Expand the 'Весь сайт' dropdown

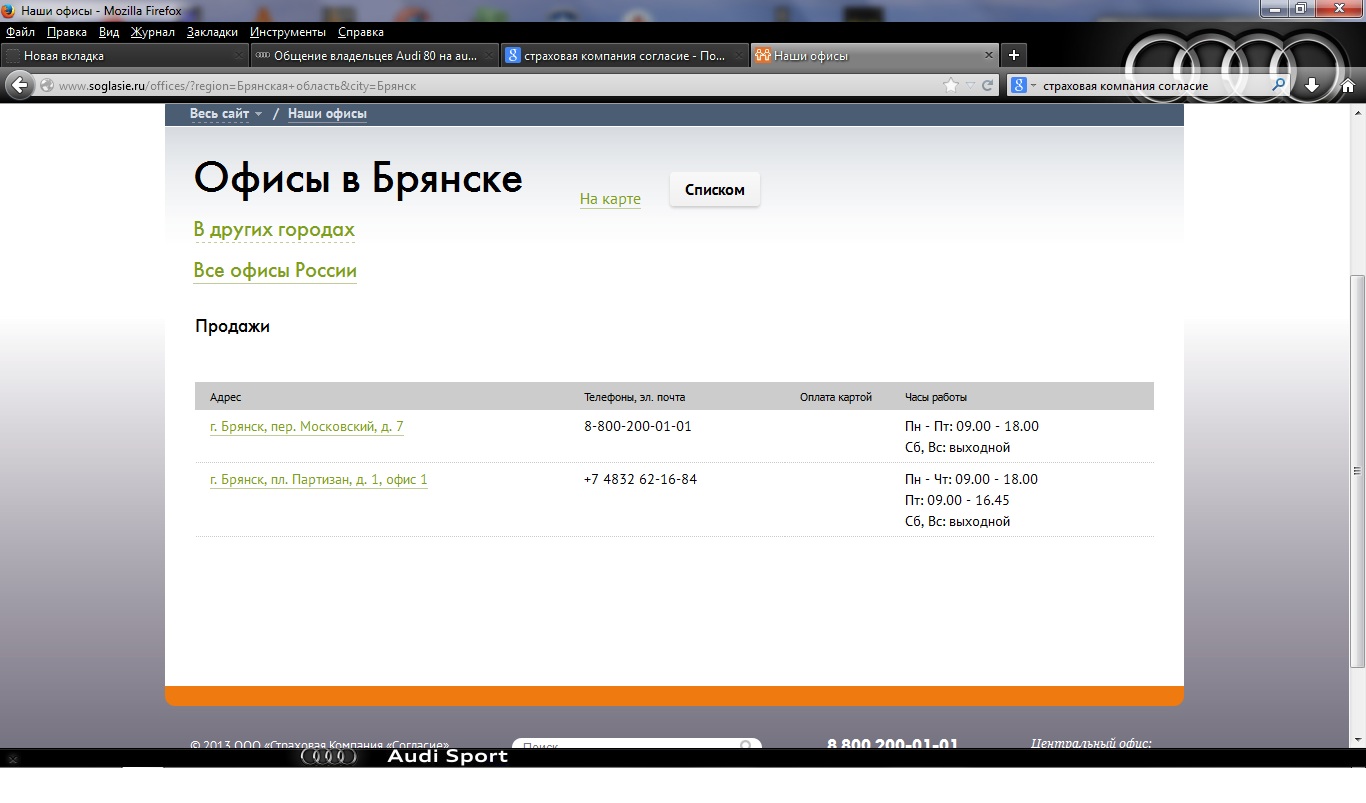pyautogui.click(x=226, y=114)
